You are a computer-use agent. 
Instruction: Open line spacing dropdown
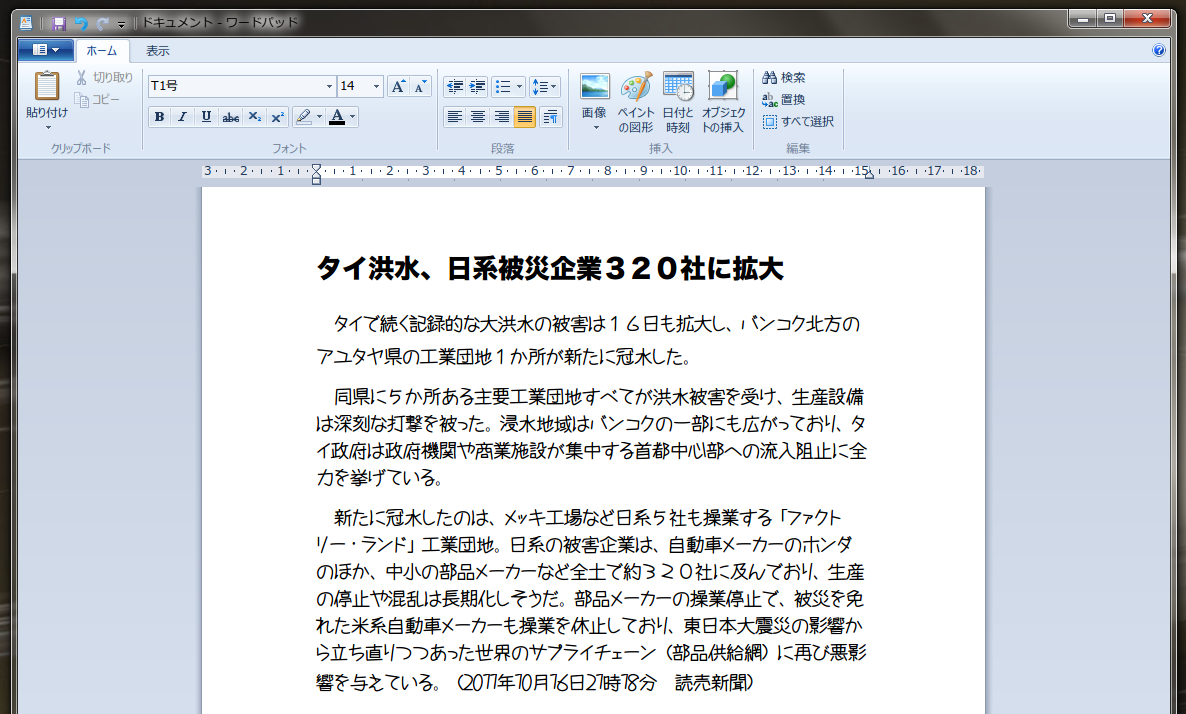544,87
